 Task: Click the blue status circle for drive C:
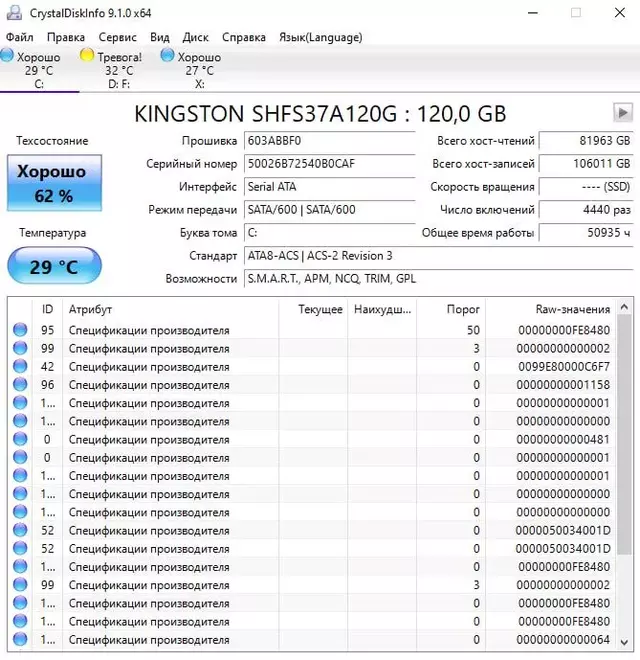(x=6, y=55)
